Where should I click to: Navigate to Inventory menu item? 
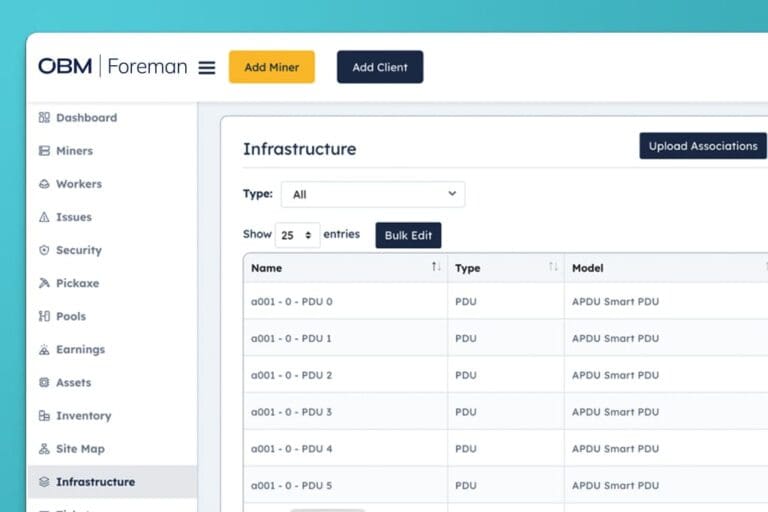(x=83, y=416)
